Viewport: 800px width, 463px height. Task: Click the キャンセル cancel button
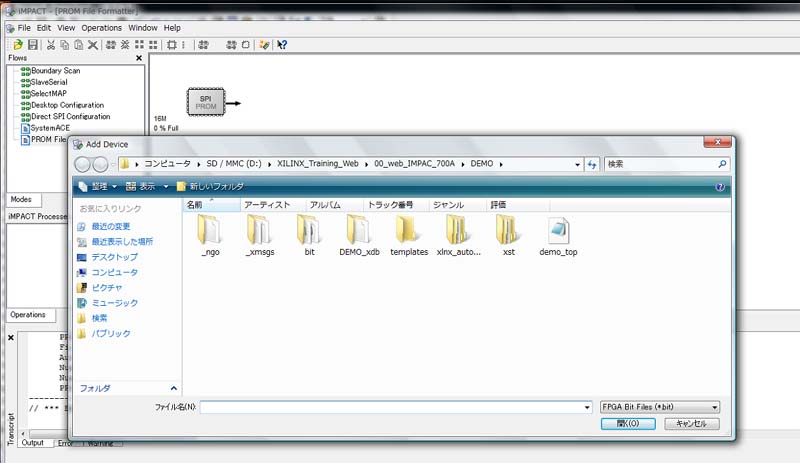(x=692, y=424)
